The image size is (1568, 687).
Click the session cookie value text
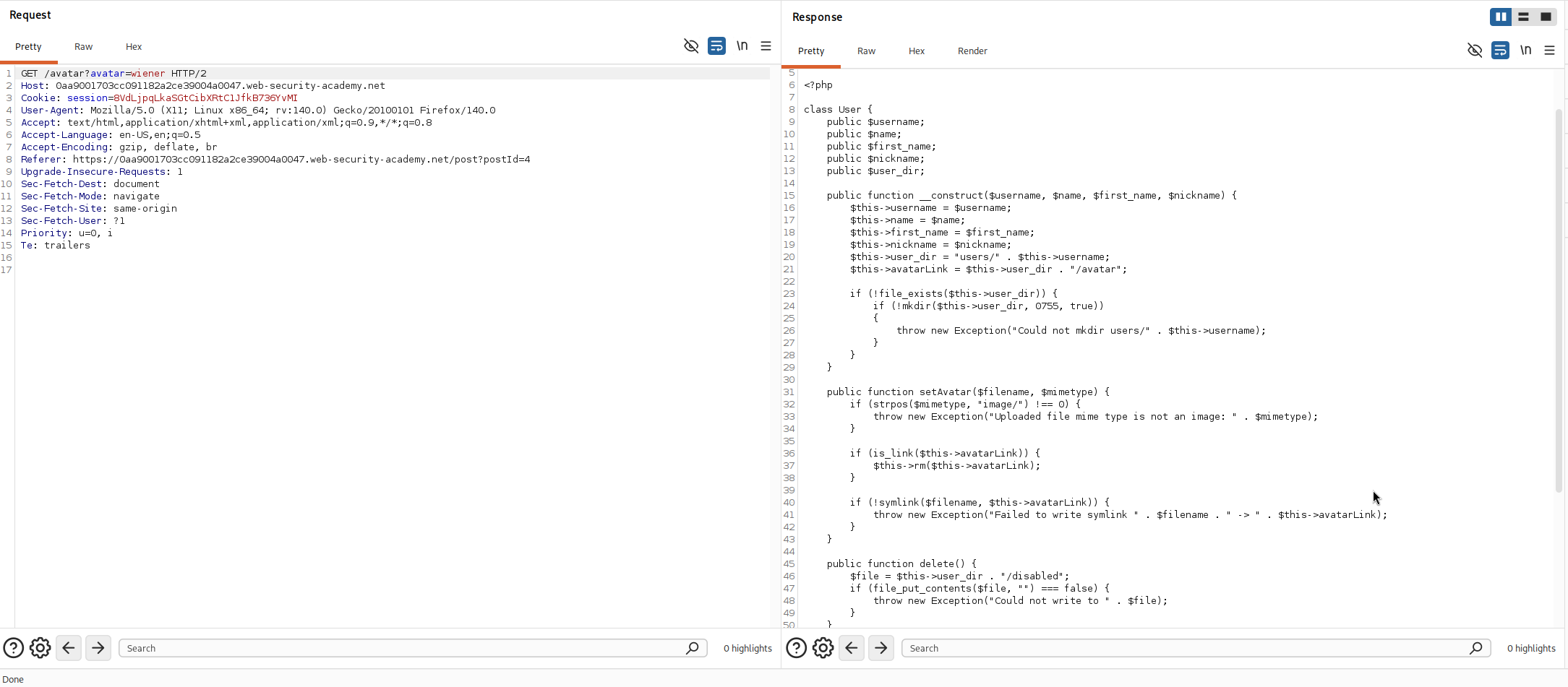(x=205, y=98)
